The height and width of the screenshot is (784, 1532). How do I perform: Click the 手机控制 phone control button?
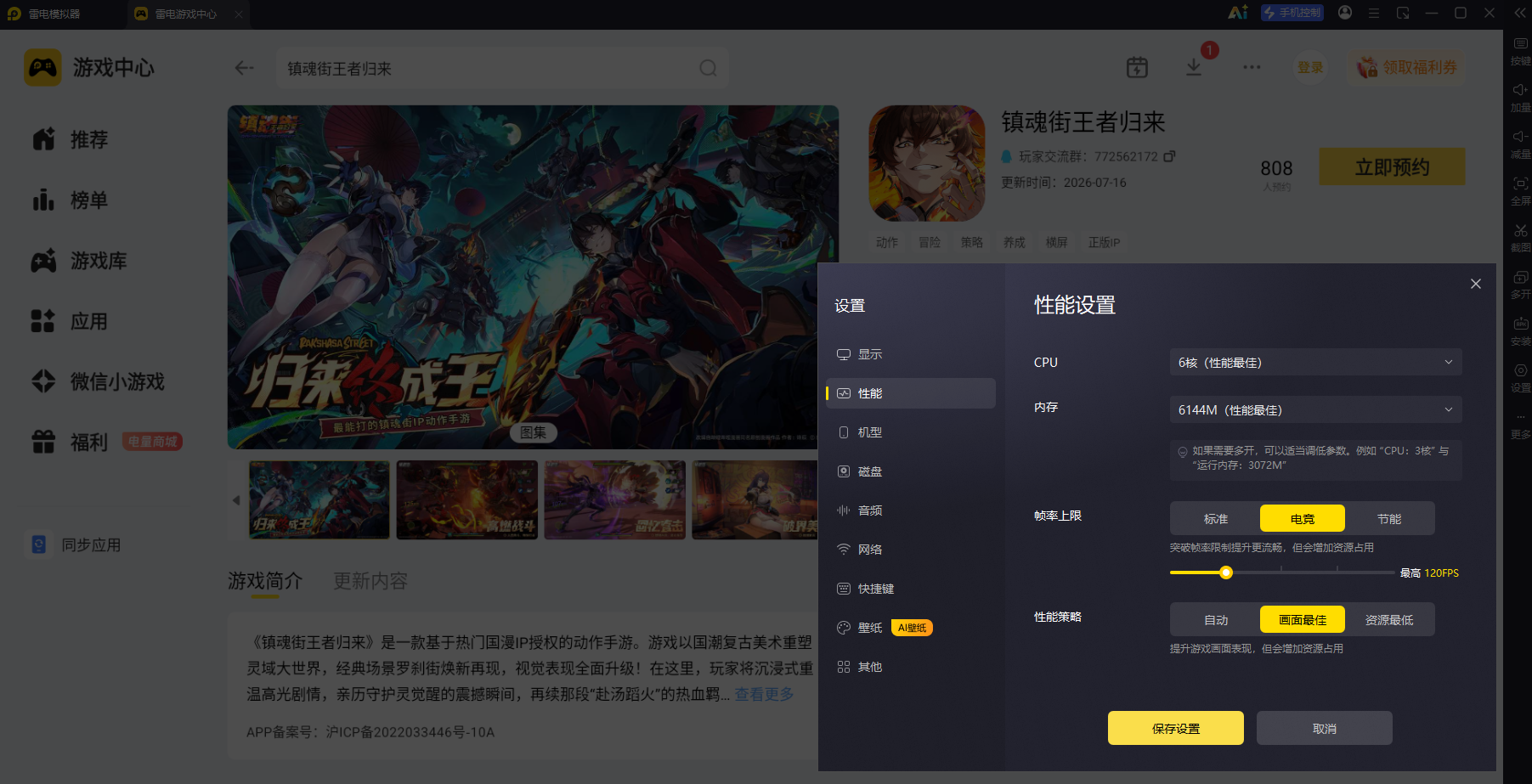pos(1292,13)
